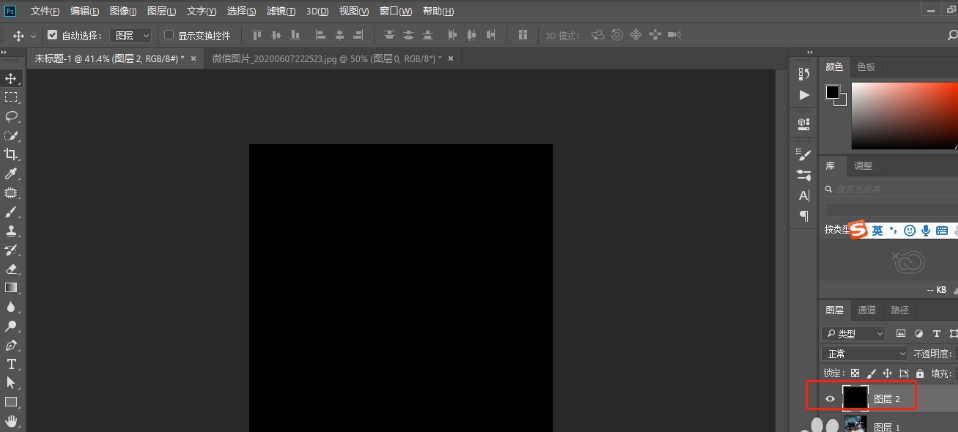Select the Eyedropper tool
The height and width of the screenshot is (432, 958).
click(11, 173)
